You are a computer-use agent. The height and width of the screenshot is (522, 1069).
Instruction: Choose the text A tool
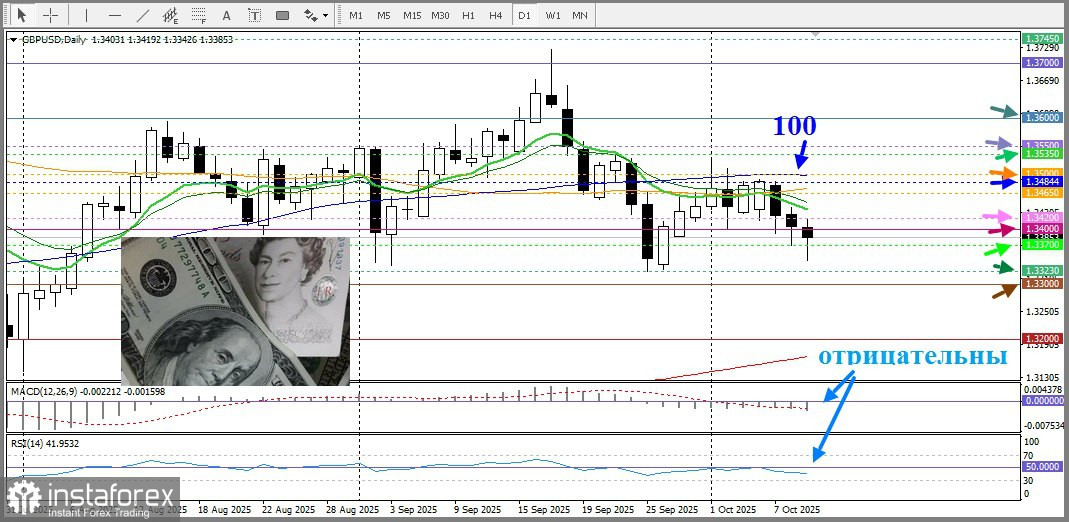tap(227, 14)
